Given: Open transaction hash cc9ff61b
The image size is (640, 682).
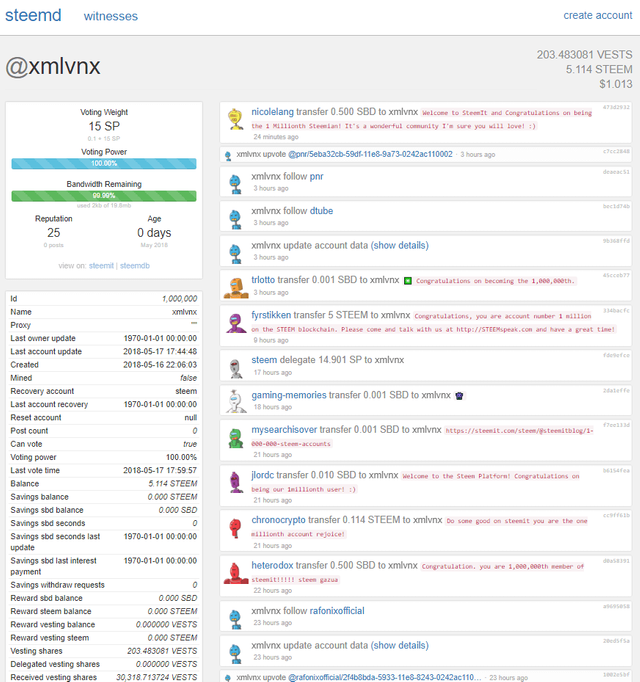Looking at the screenshot, I should [616, 515].
